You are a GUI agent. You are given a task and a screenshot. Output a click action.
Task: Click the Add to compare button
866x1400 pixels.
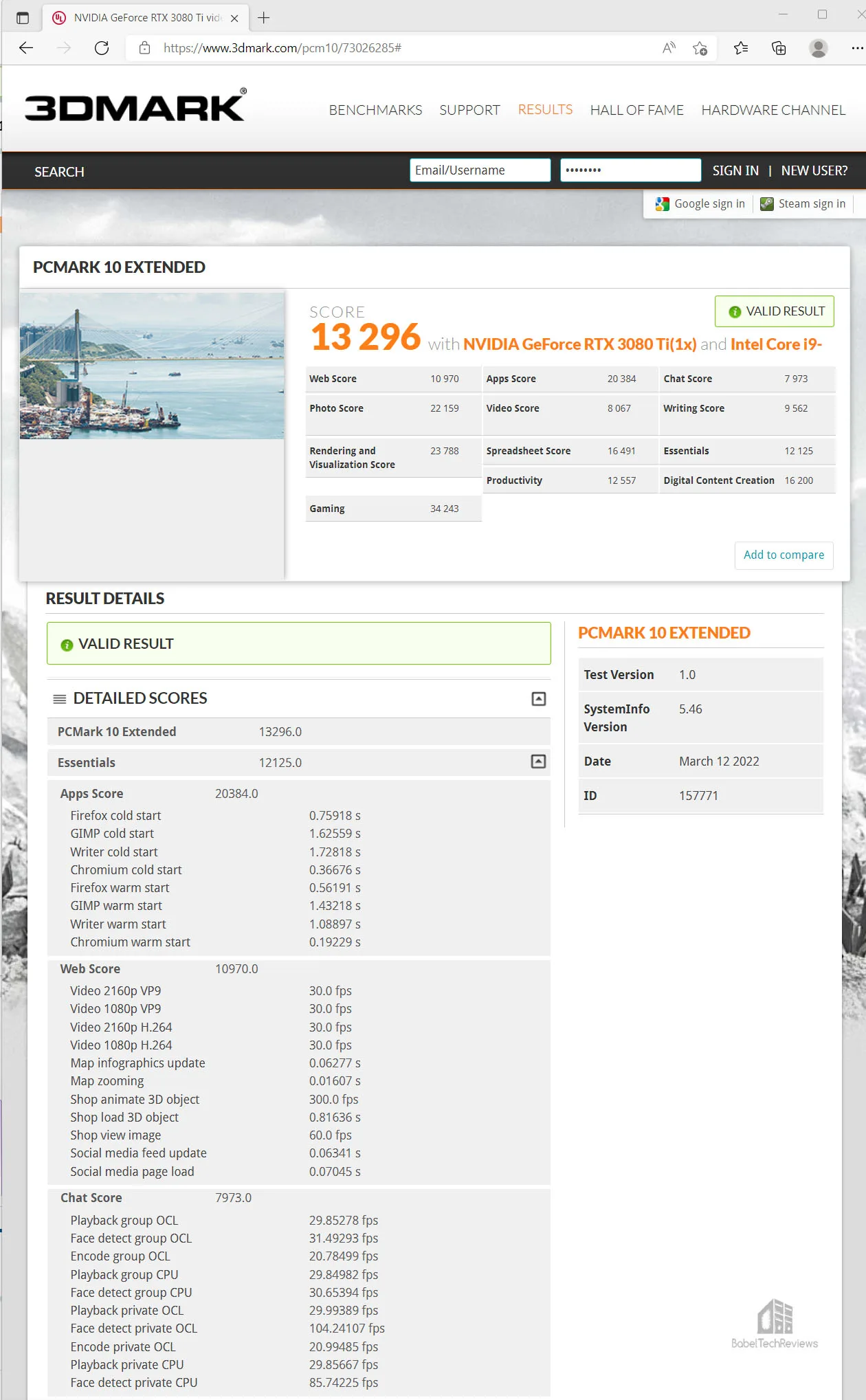point(784,555)
